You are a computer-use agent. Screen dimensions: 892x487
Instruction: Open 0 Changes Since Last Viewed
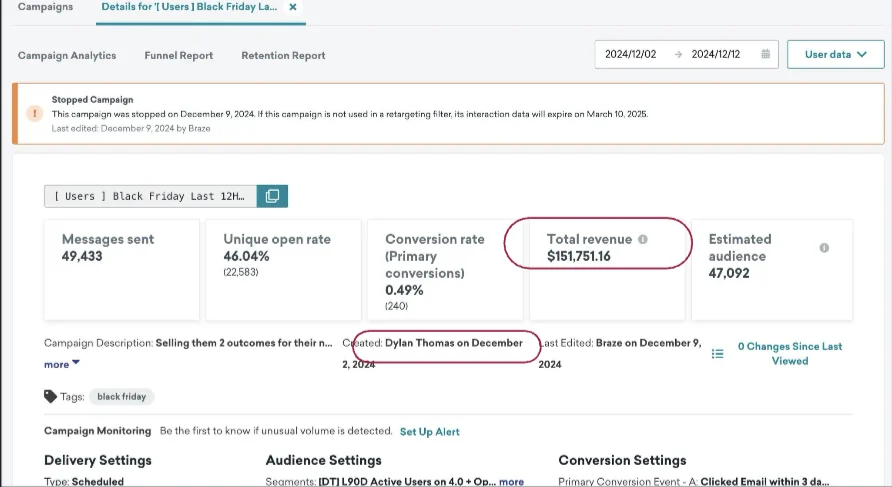click(x=790, y=353)
